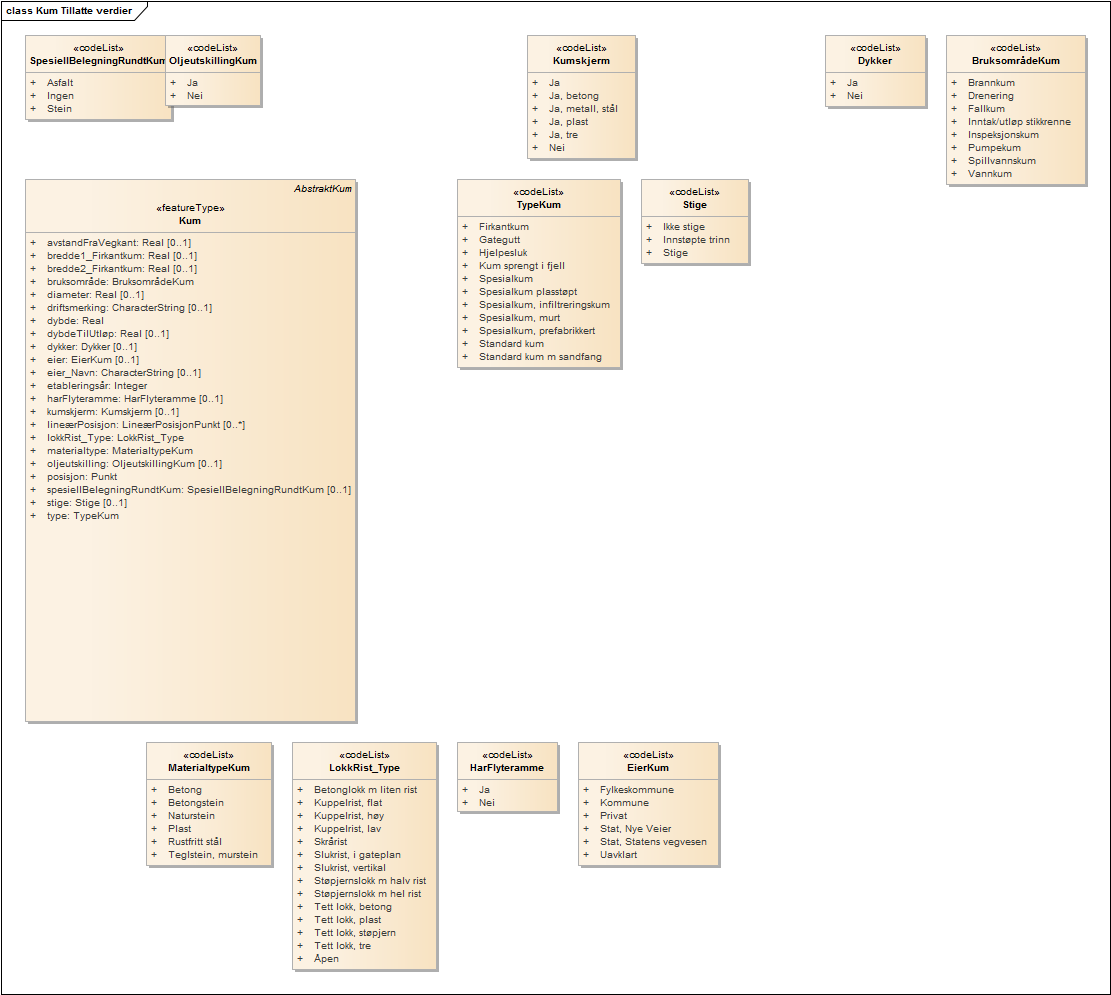Screen dimensions: 1111x995
Task: Click the 'avstandFraVegkant' attribute in Kum
Action: tap(118, 243)
